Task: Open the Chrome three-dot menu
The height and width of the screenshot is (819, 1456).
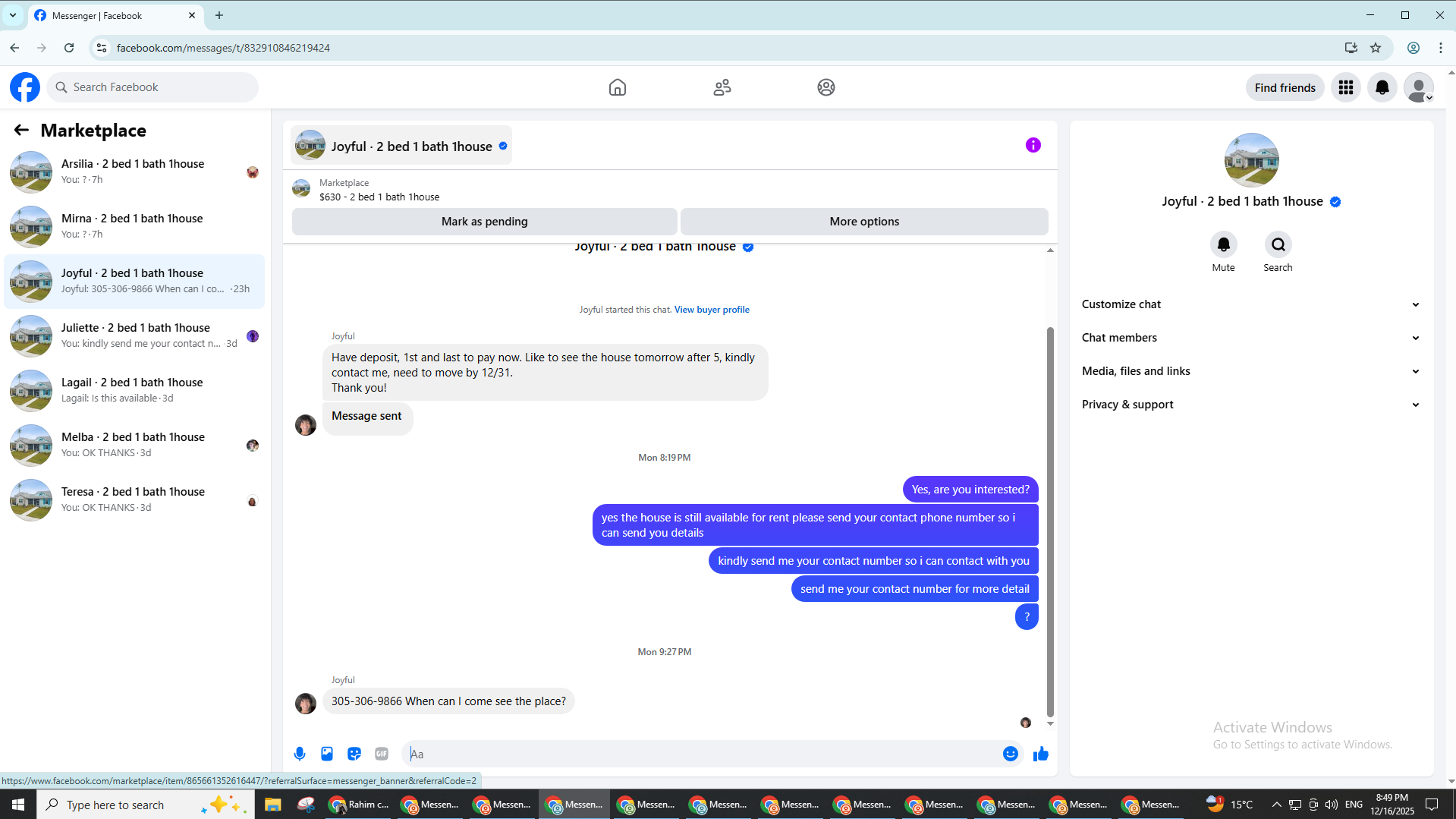Action: point(1441,48)
